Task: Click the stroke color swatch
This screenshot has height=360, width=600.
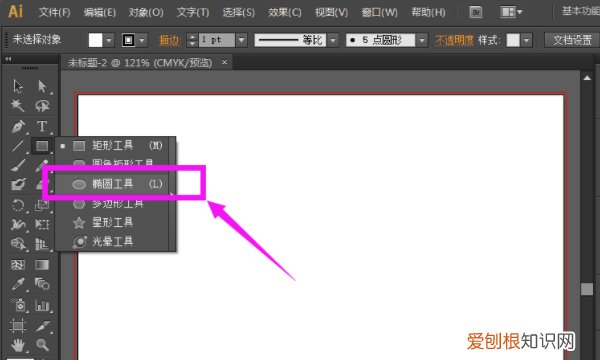Action: coord(129,40)
